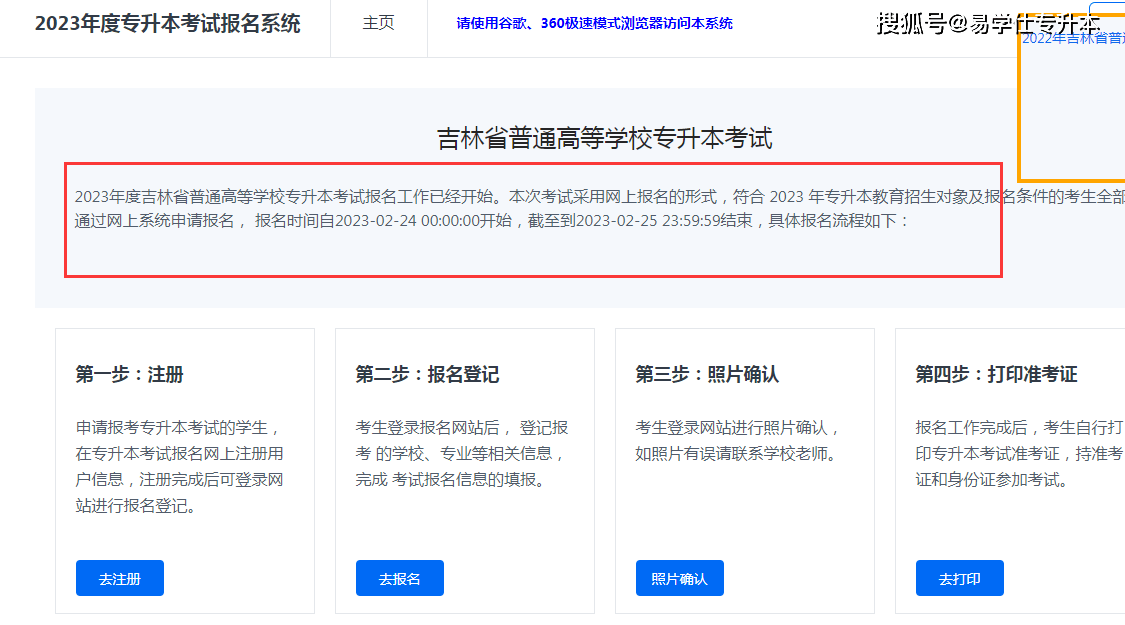Click the 去注册 registration button

point(119,577)
